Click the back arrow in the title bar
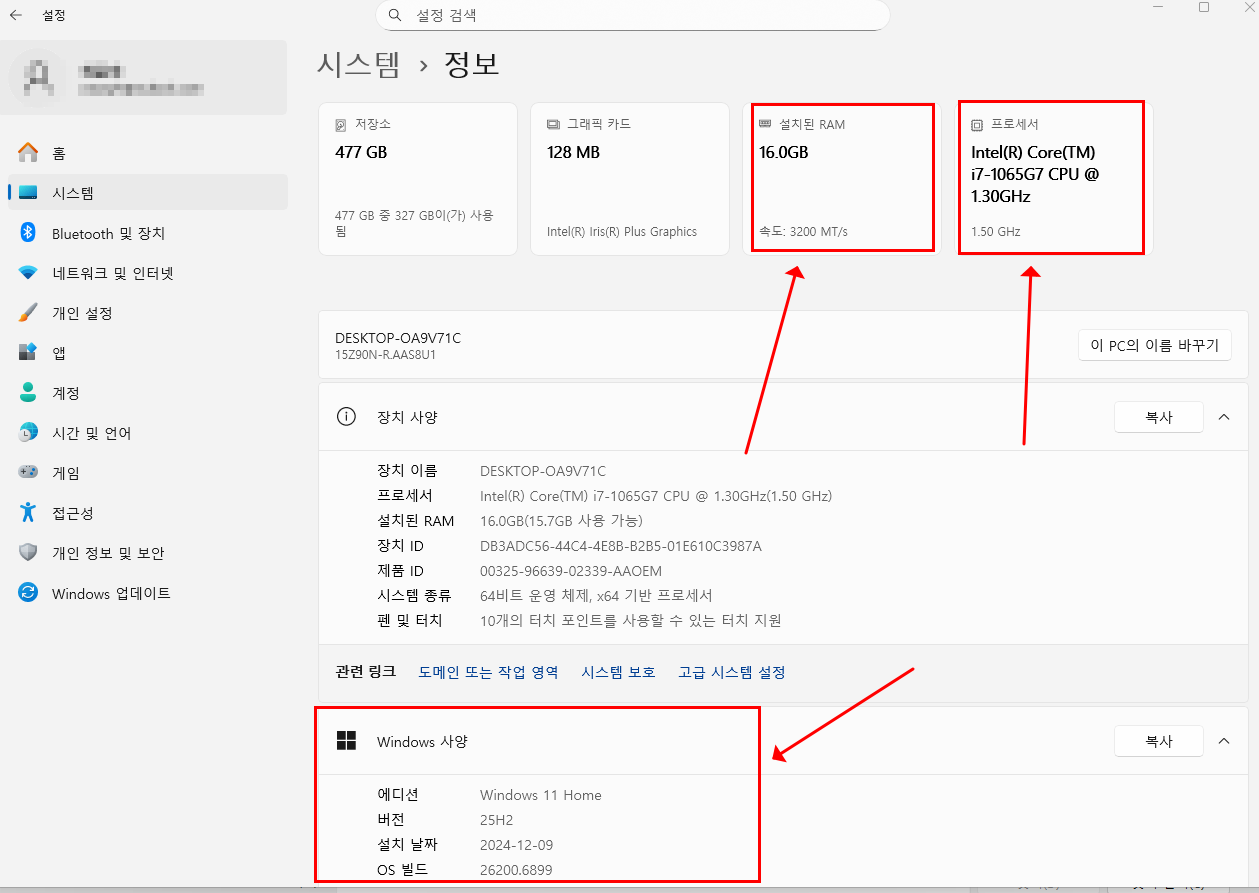 [16, 15]
